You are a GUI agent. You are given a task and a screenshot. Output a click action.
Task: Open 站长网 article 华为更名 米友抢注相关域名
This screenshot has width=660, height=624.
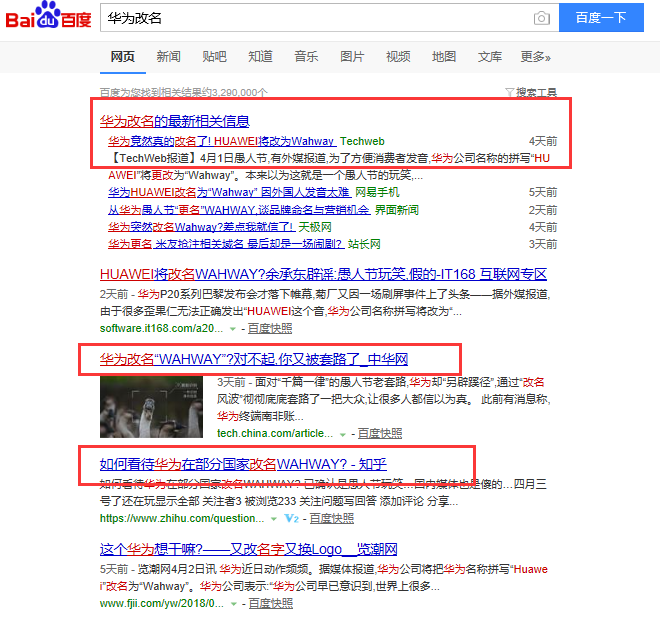226,244
